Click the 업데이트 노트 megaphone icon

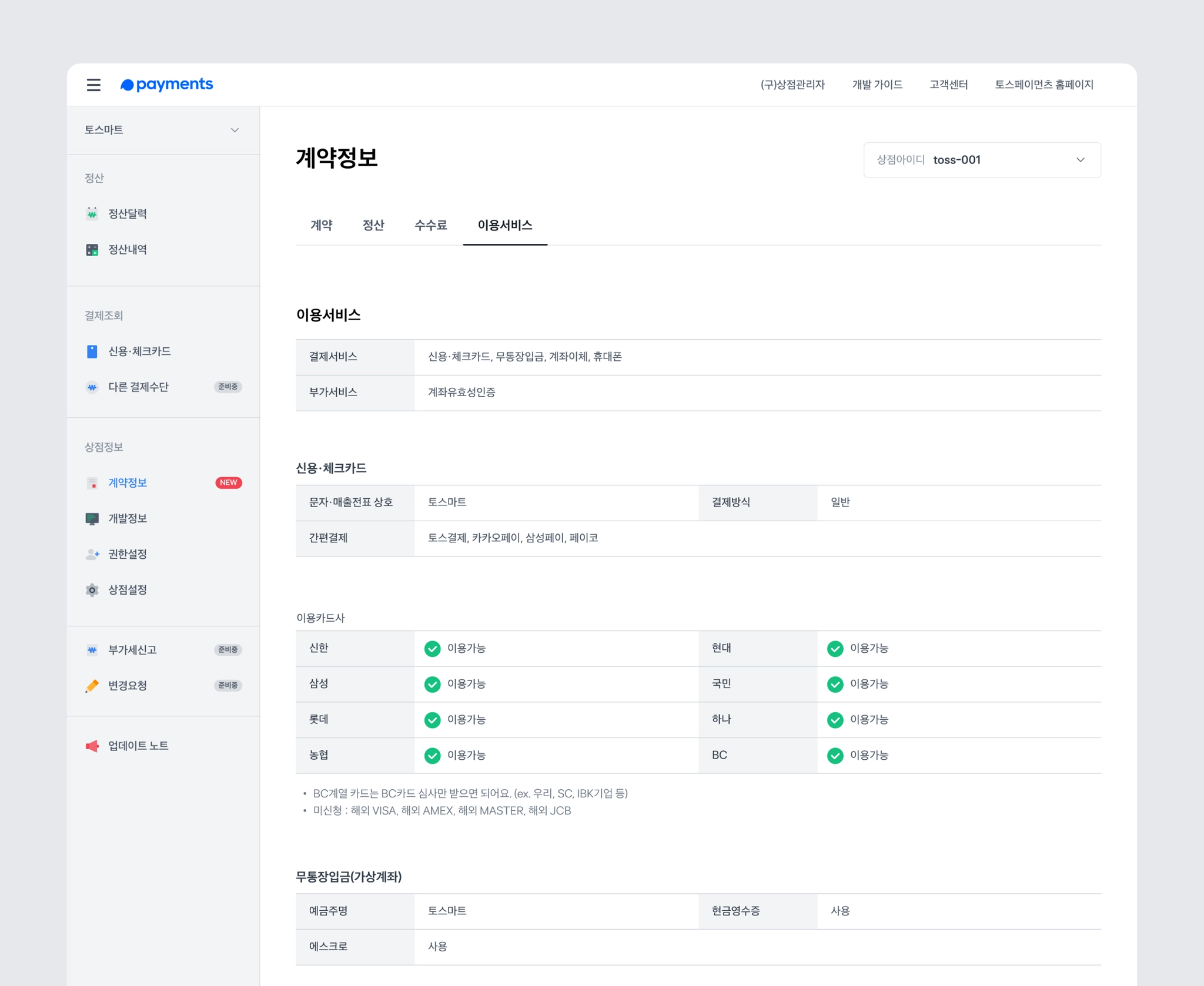coord(92,746)
